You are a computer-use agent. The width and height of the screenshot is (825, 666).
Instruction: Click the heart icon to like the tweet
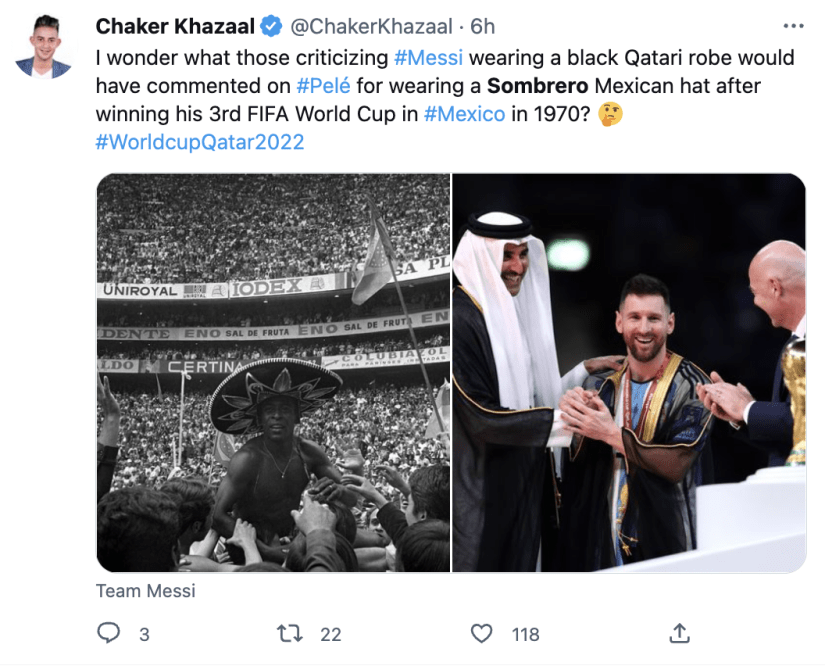tap(481, 633)
